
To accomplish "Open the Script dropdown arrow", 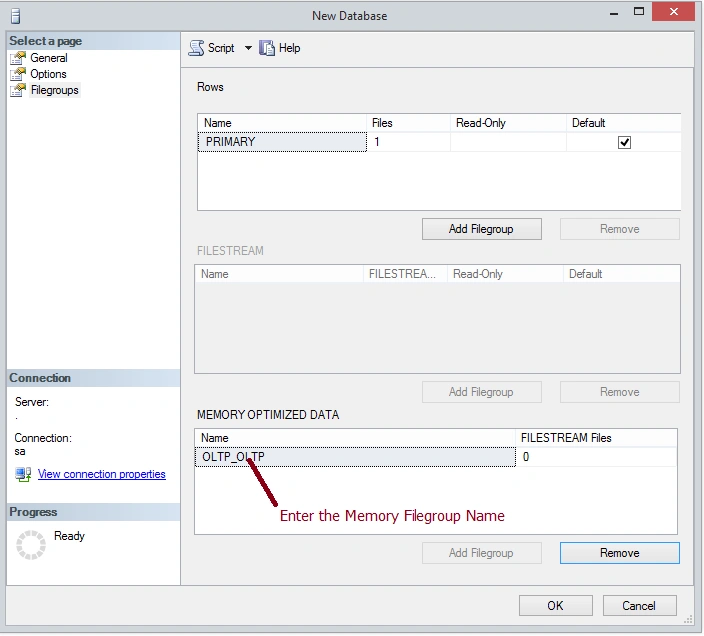I will (248, 48).
